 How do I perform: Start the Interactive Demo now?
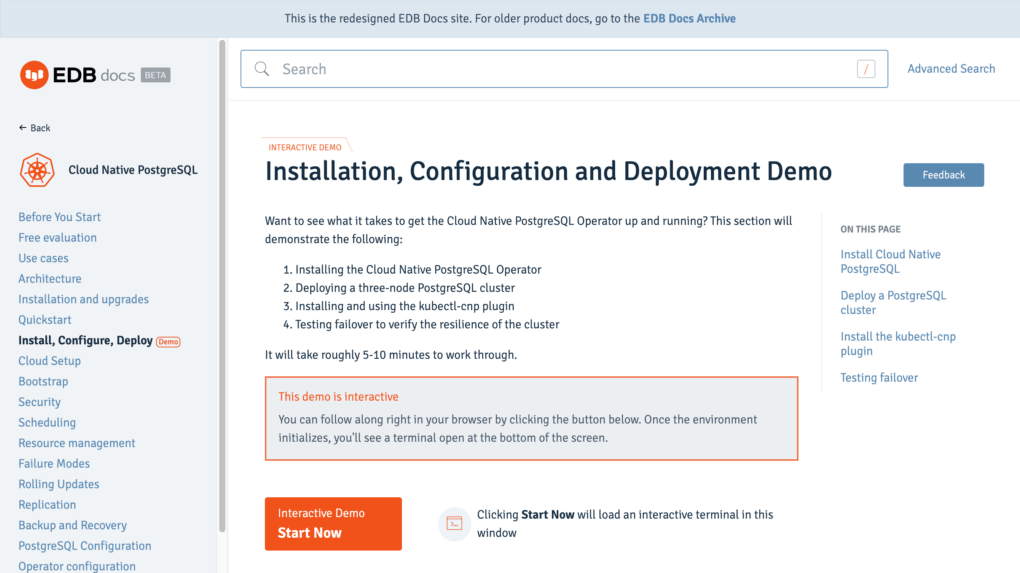click(333, 524)
